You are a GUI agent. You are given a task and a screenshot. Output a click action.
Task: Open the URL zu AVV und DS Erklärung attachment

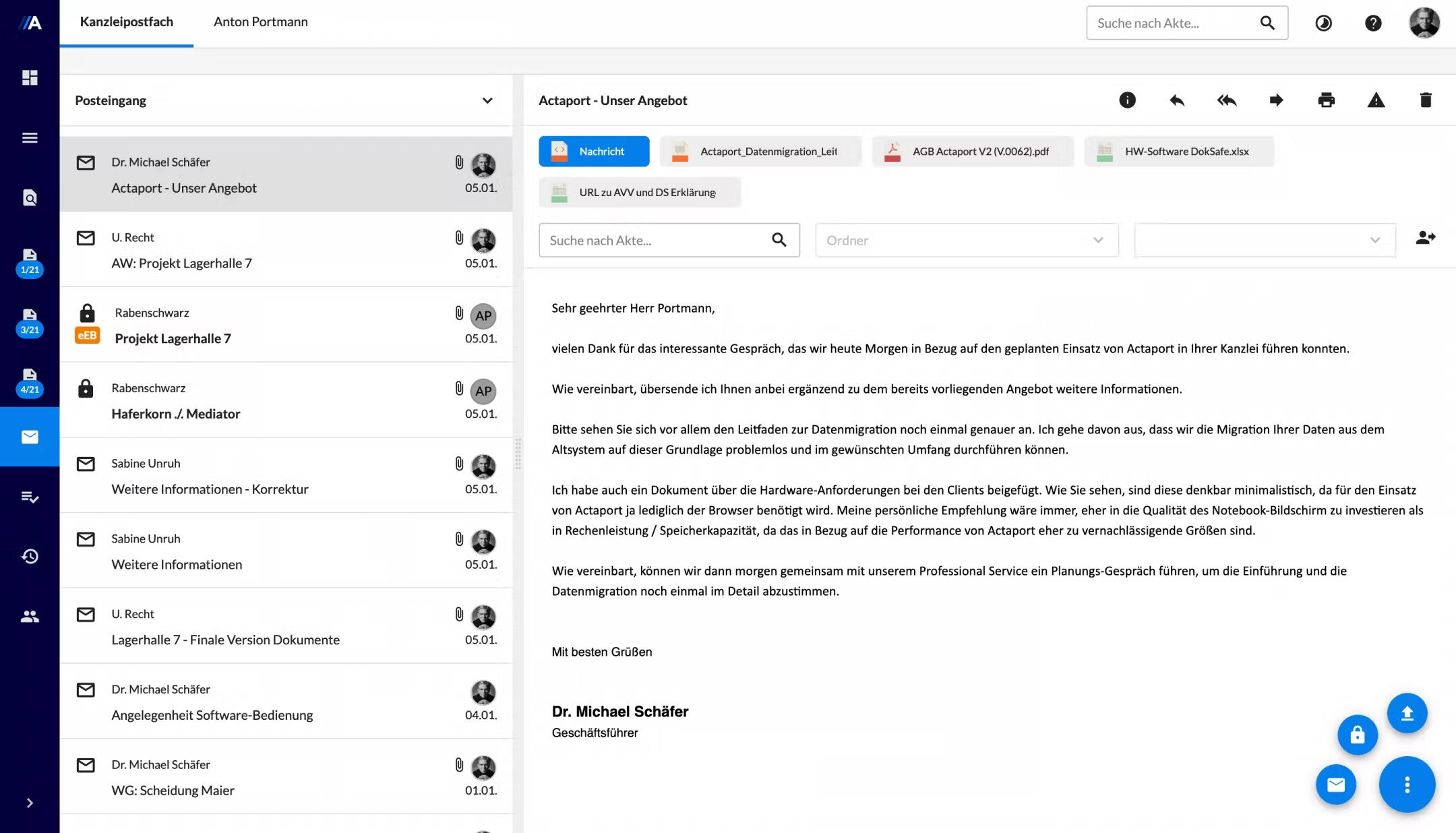tap(640, 192)
